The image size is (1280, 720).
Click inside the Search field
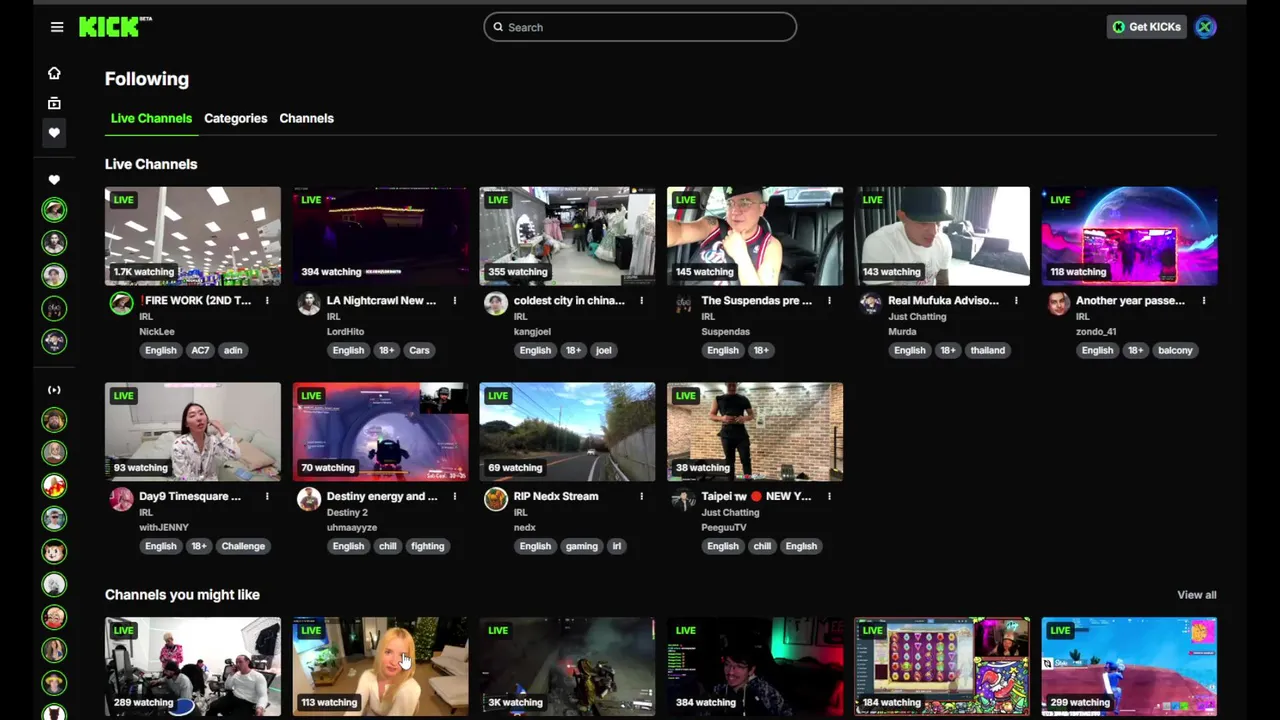[x=640, y=27]
